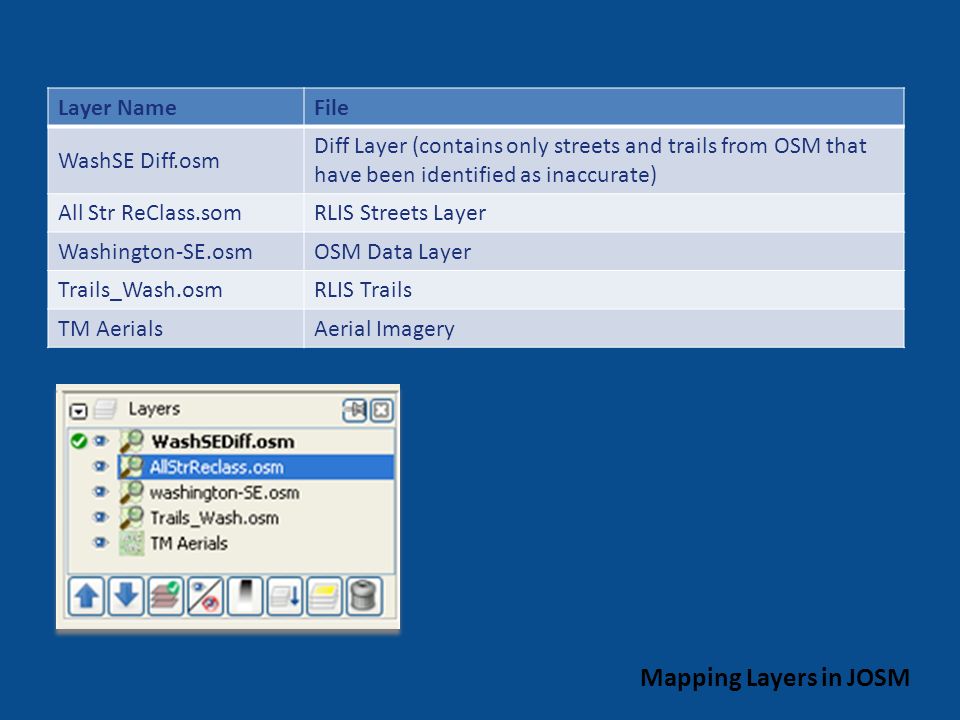The height and width of the screenshot is (720, 960).
Task: Click magnifier data icon of WashSEDiff.osm
Action: tap(131, 441)
